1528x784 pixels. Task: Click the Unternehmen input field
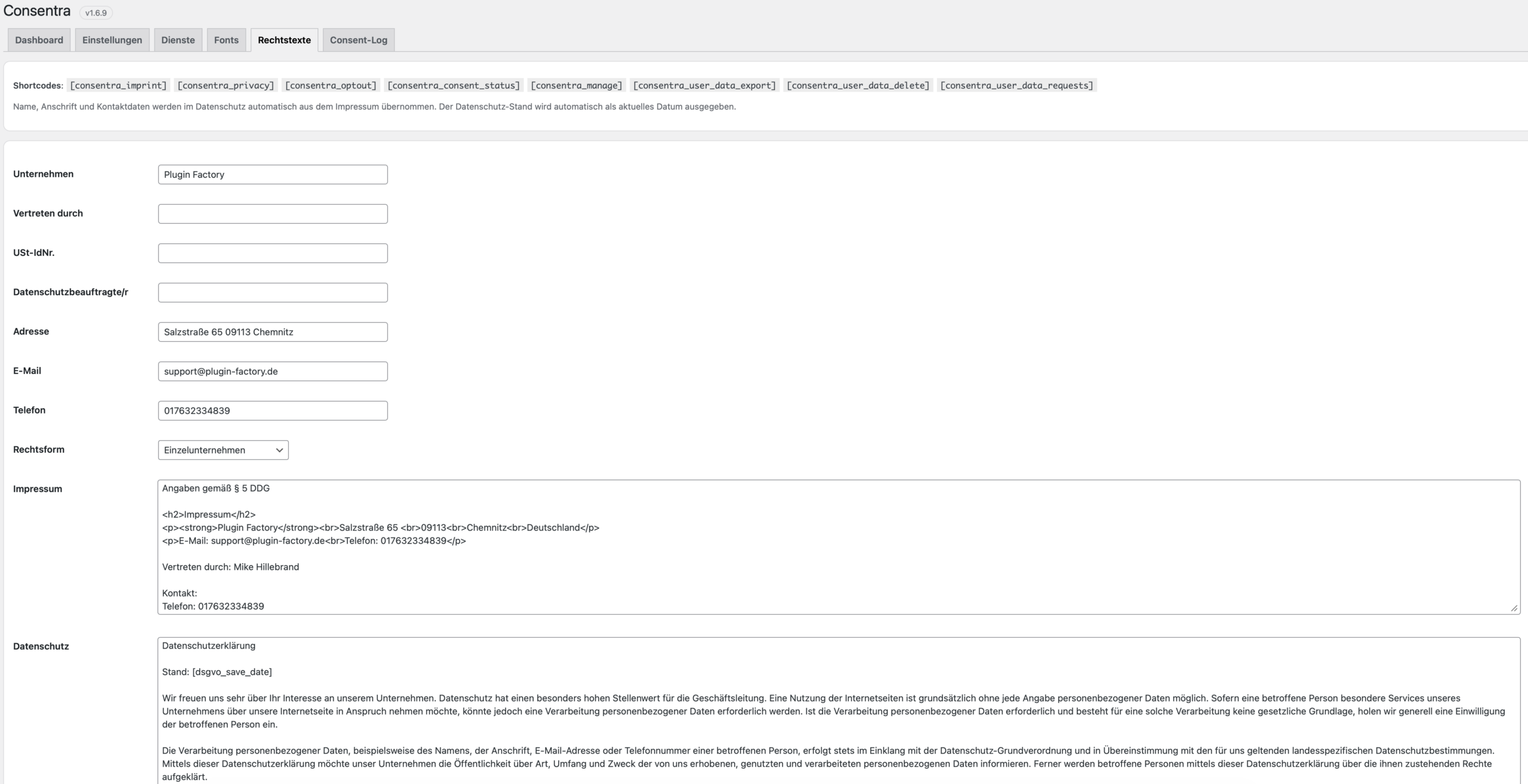point(273,175)
